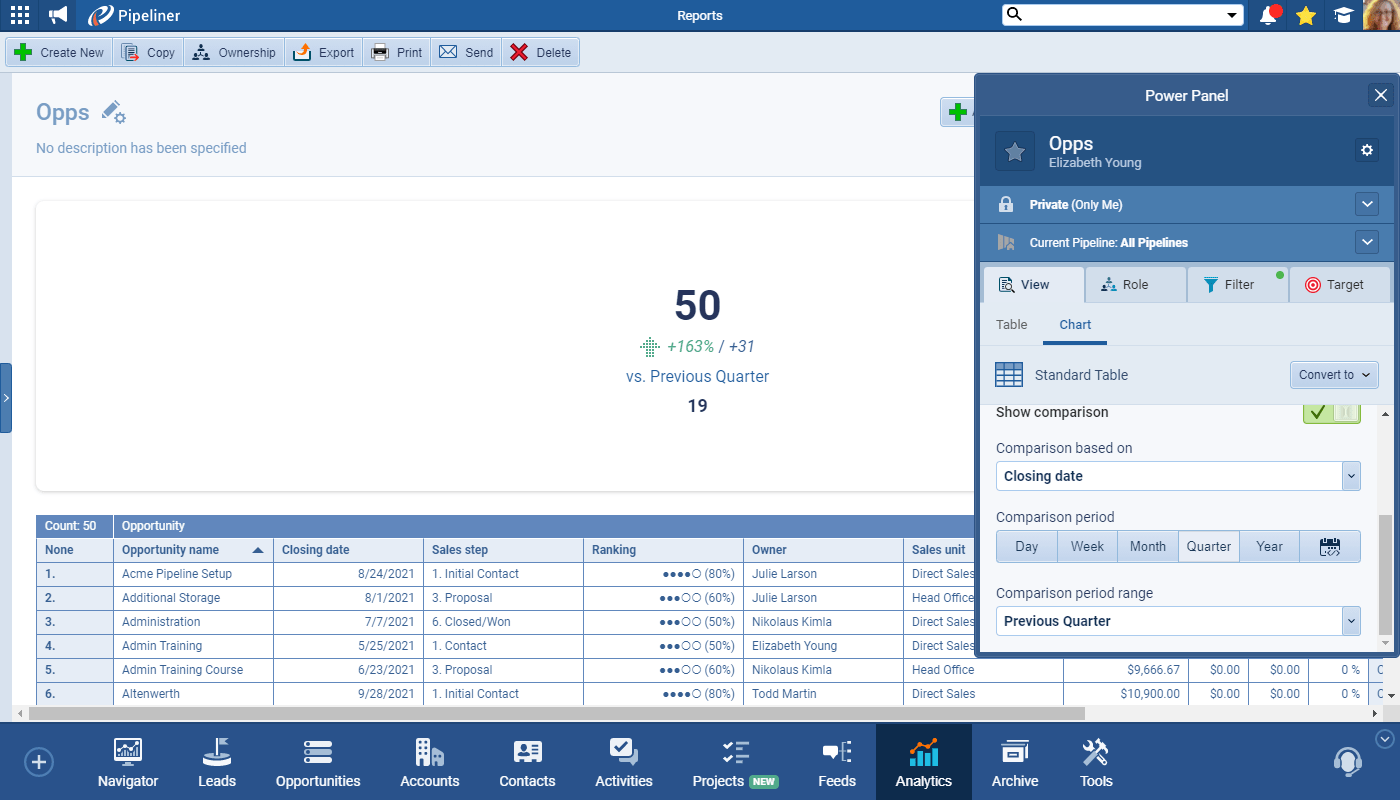
Task: Open the Previous Quarter range dropdown
Action: (x=1351, y=620)
